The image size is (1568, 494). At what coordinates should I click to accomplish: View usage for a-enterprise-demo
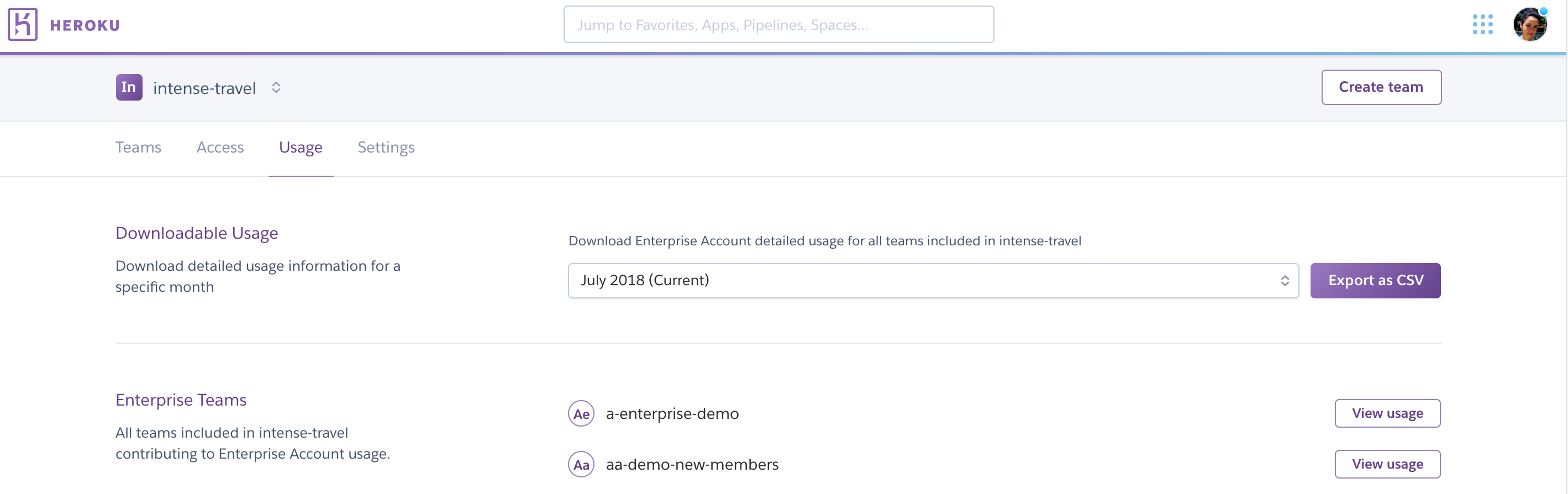(1387, 413)
